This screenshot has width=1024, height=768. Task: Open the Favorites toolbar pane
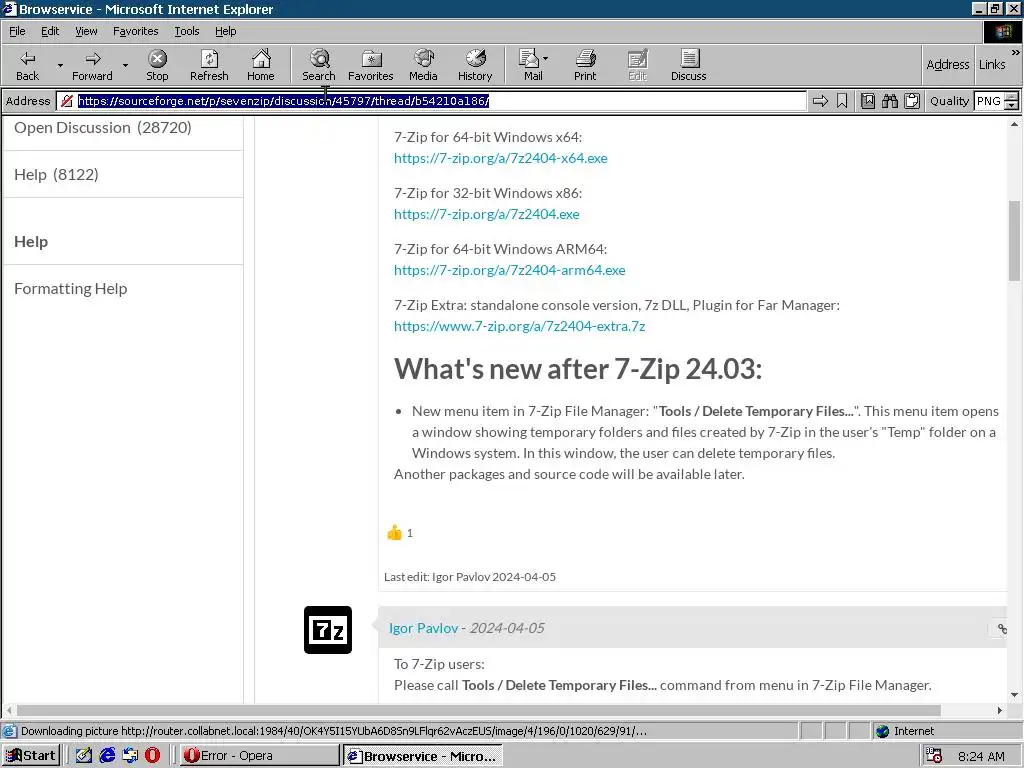point(370,65)
